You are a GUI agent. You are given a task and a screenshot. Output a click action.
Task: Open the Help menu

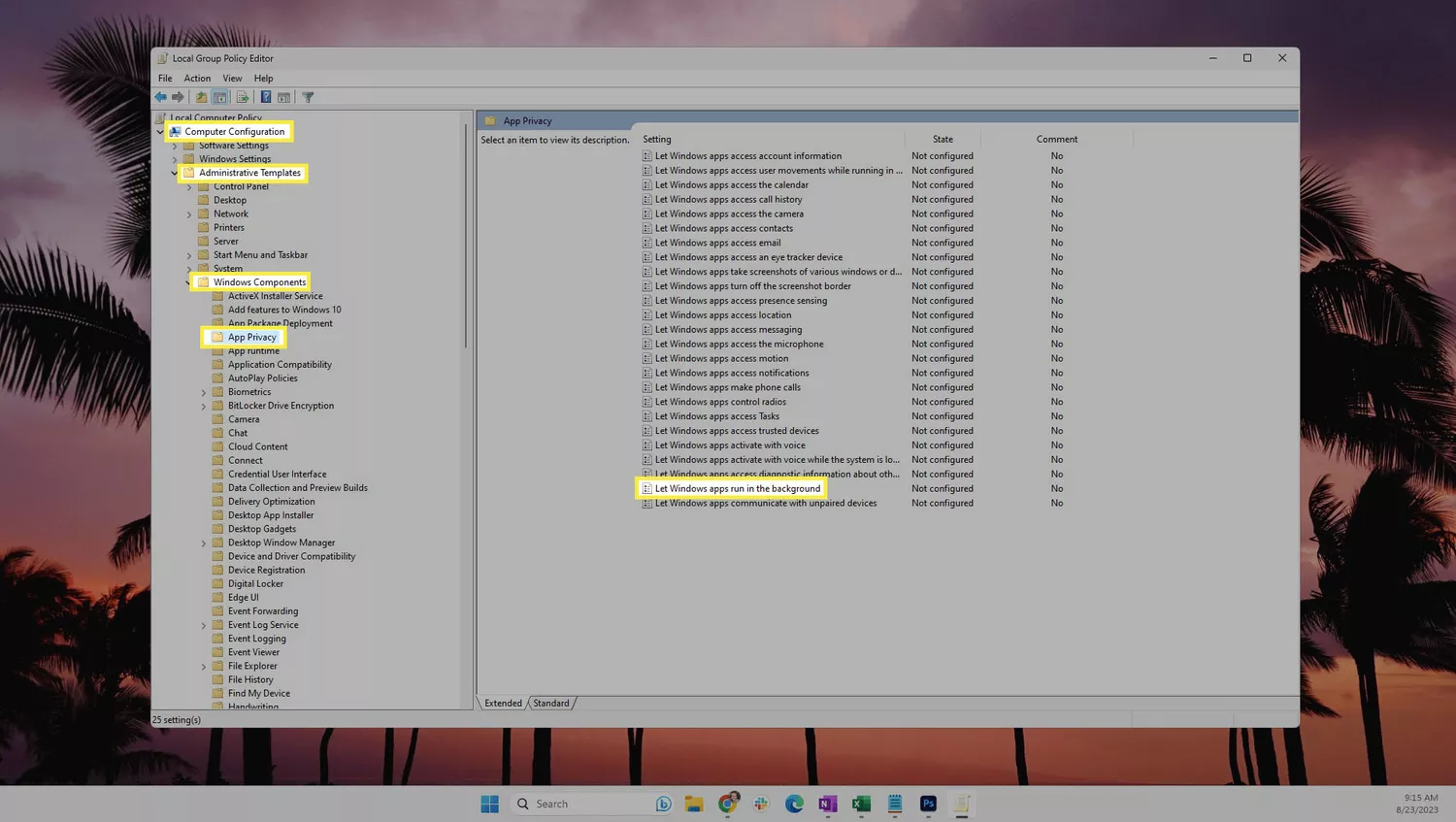(263, 79)
